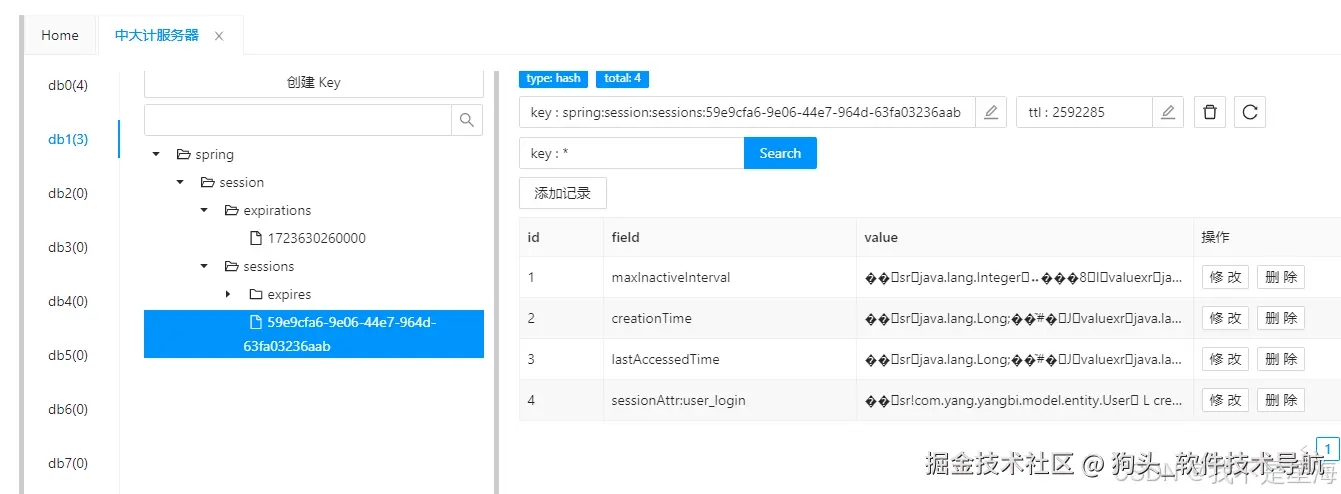This screenshot has height=494, width=1341.
Task: Select database db6(0)
Action: pyautogui.click(x=68, y=409)
